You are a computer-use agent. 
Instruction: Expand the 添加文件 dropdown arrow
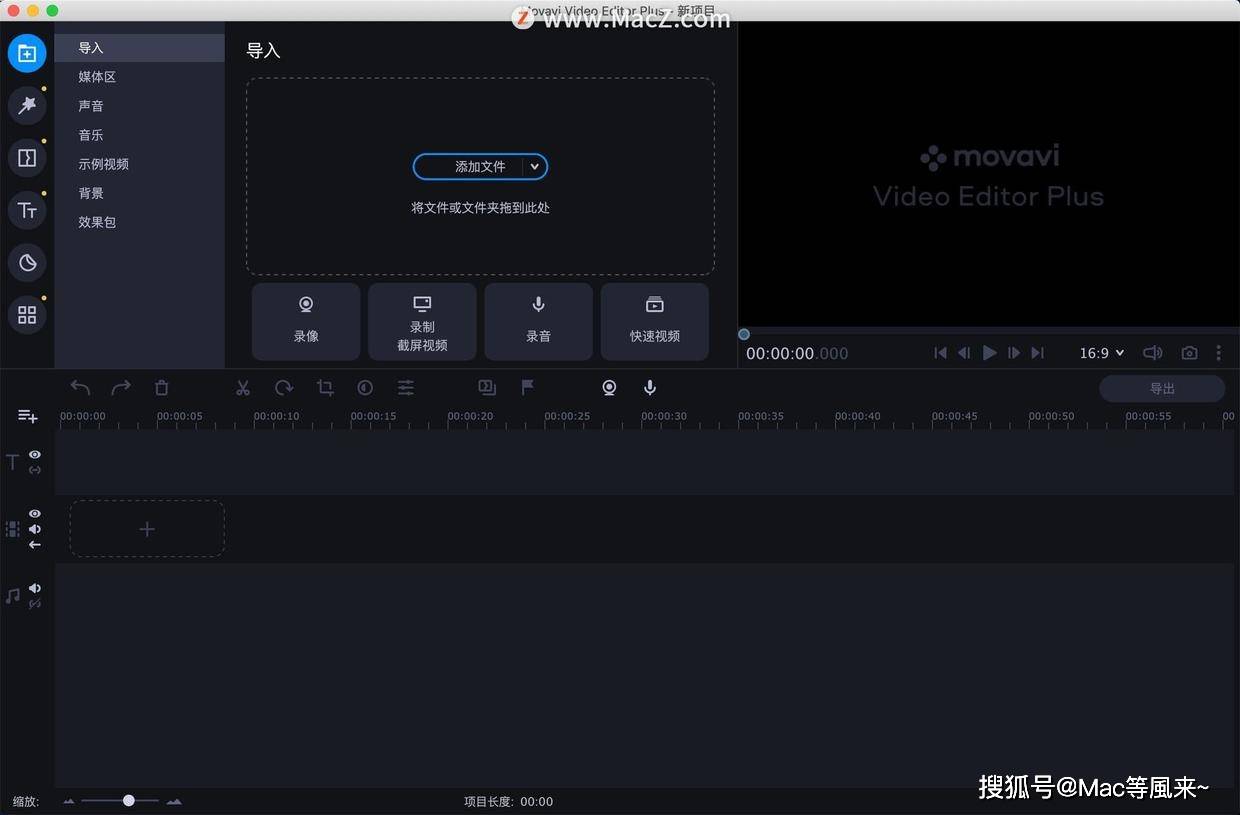(535, 167)
